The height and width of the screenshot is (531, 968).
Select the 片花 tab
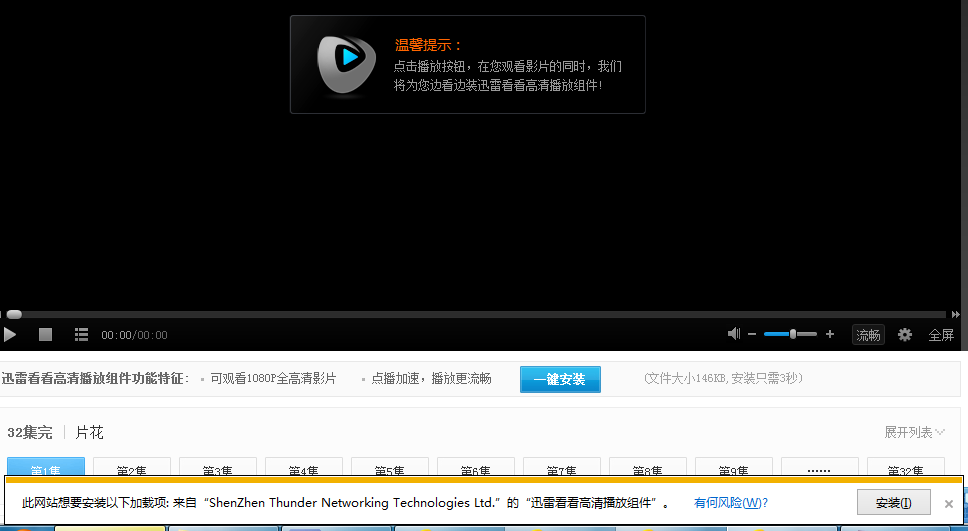click(x=89, y=432)
